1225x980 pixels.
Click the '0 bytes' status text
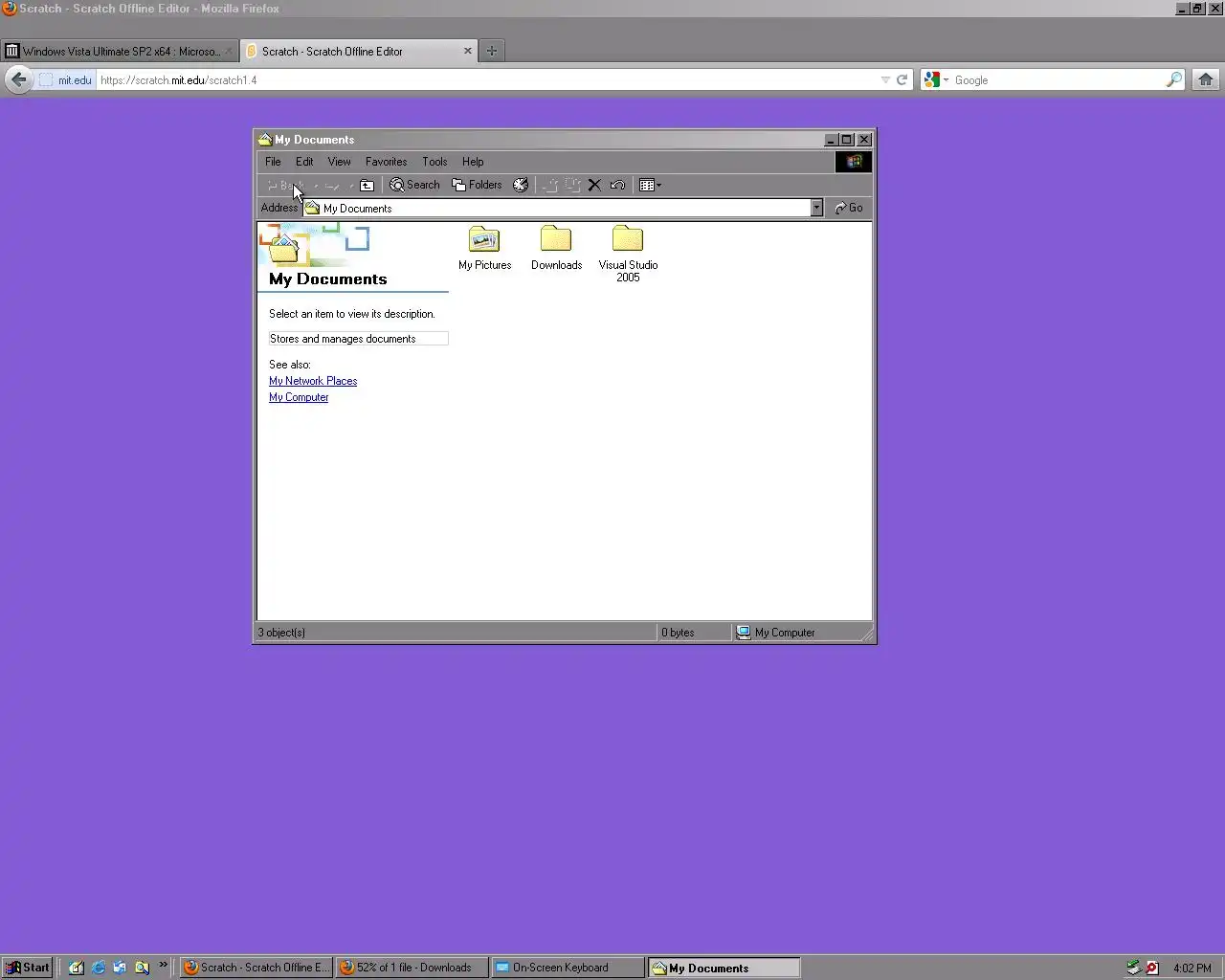point(678,633)
